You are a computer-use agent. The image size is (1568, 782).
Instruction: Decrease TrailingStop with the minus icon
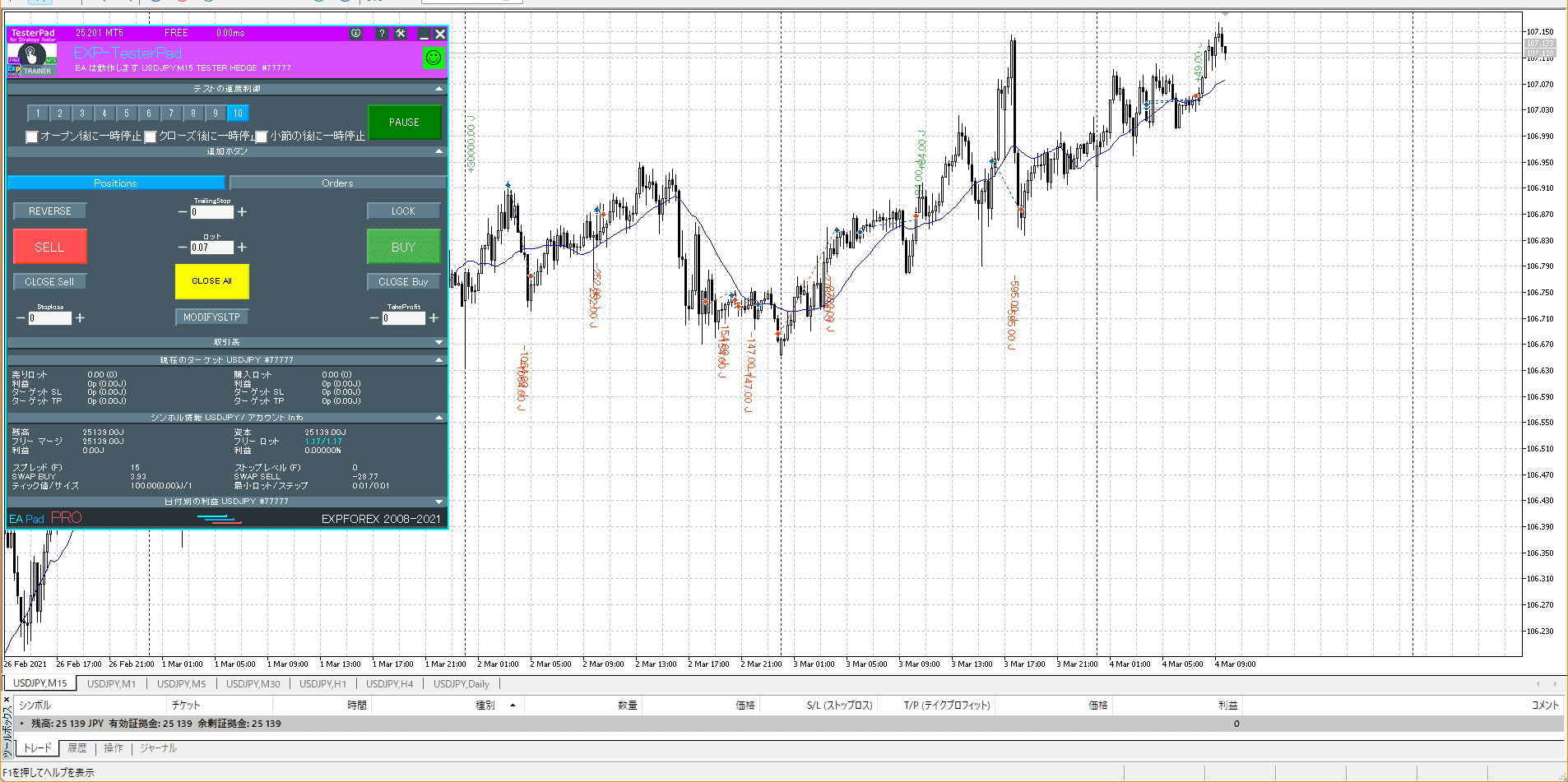click(x=183, y=212)
